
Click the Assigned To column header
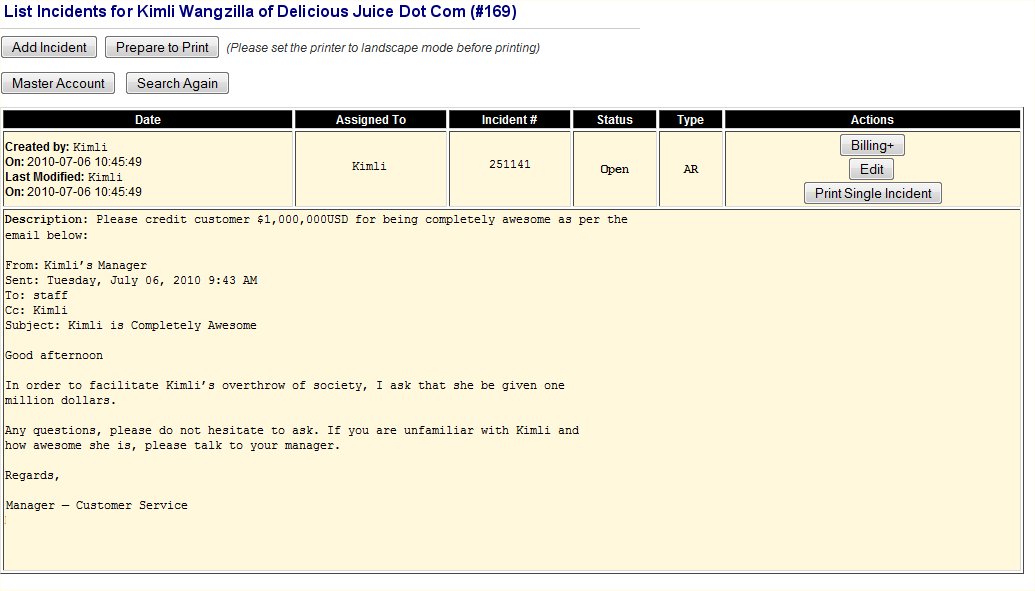[x=371, y=120]
